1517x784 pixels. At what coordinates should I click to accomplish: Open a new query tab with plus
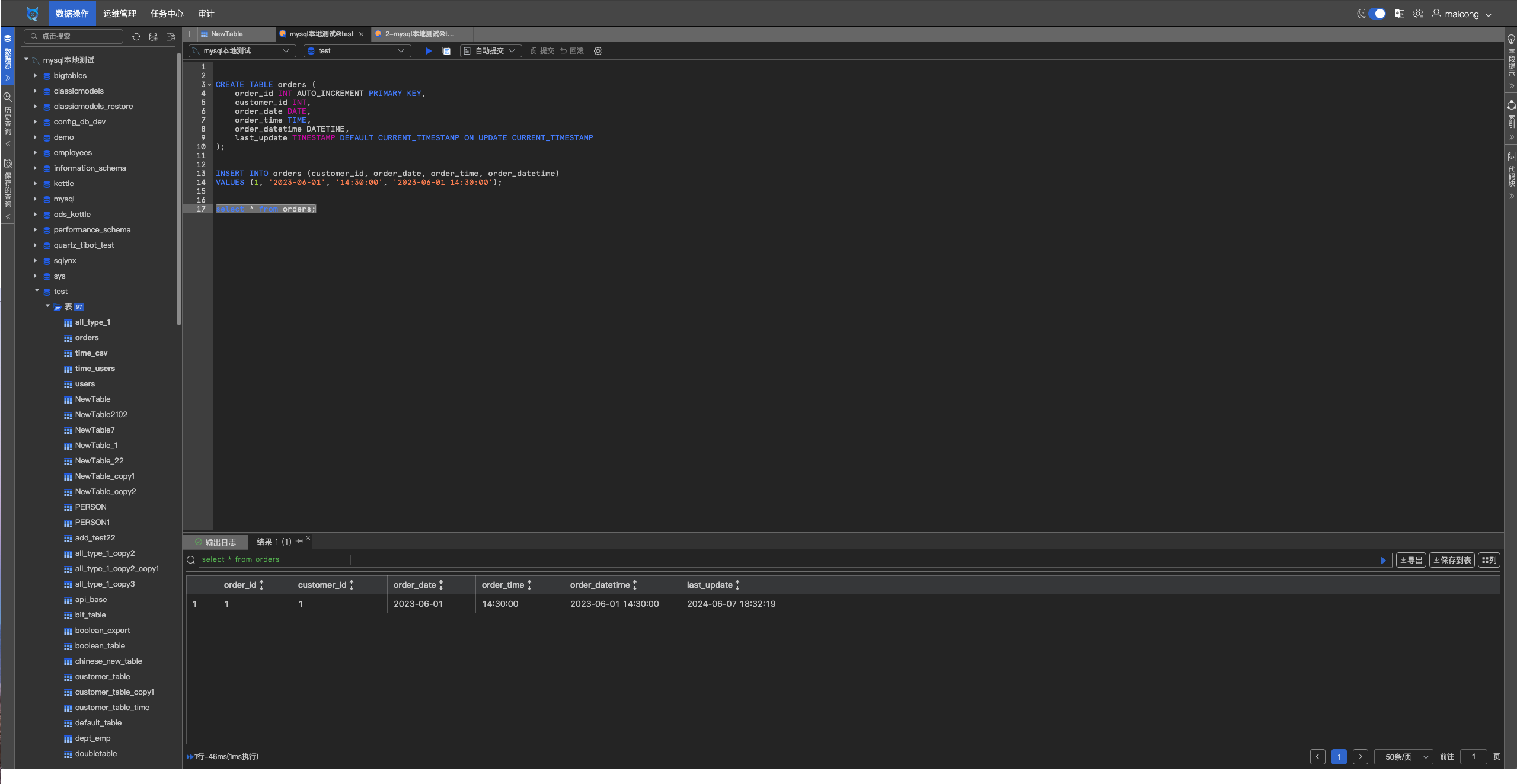click(x=190, y=34)
